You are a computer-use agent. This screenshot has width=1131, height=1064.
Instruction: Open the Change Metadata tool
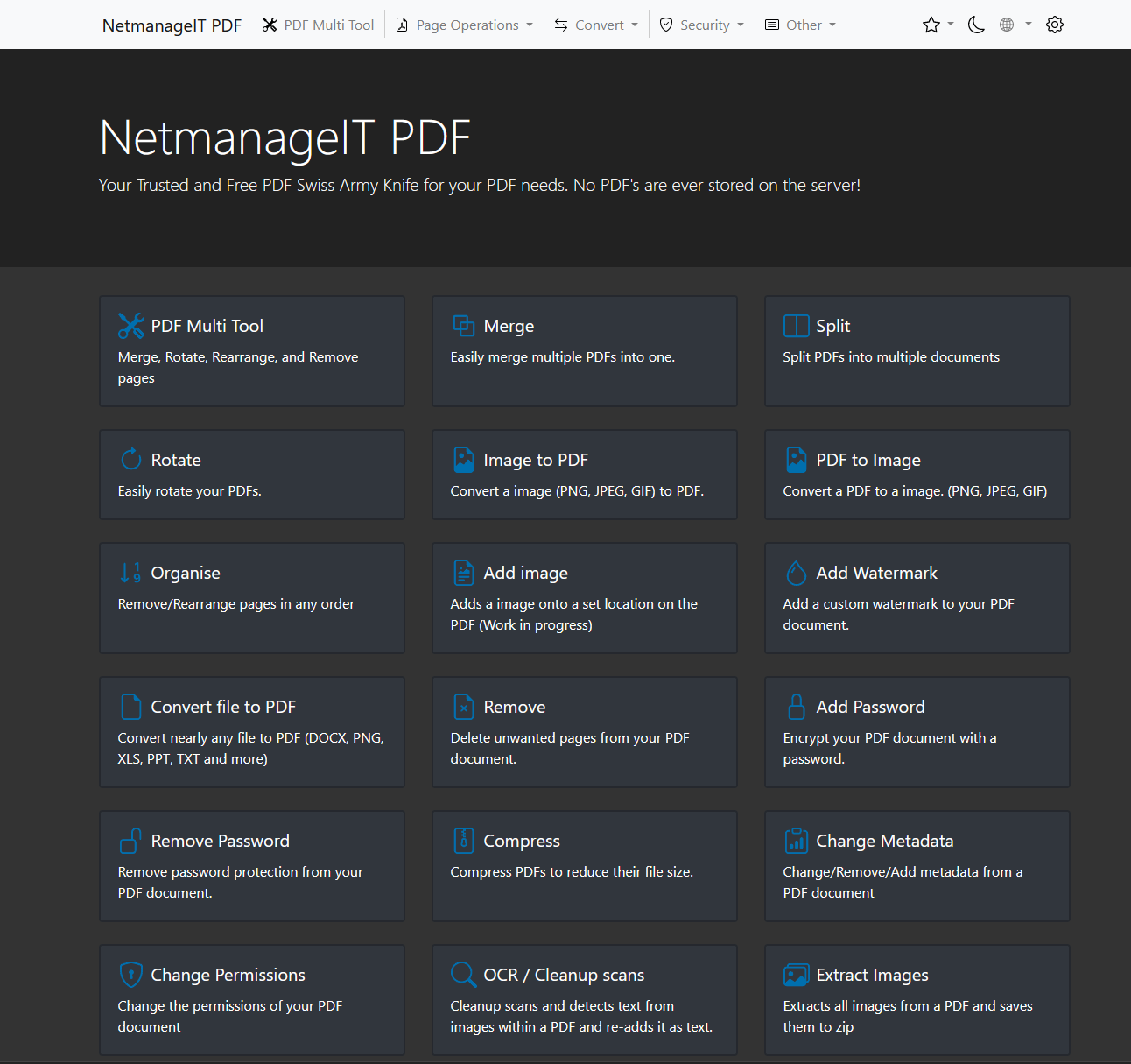pos(917,865)
